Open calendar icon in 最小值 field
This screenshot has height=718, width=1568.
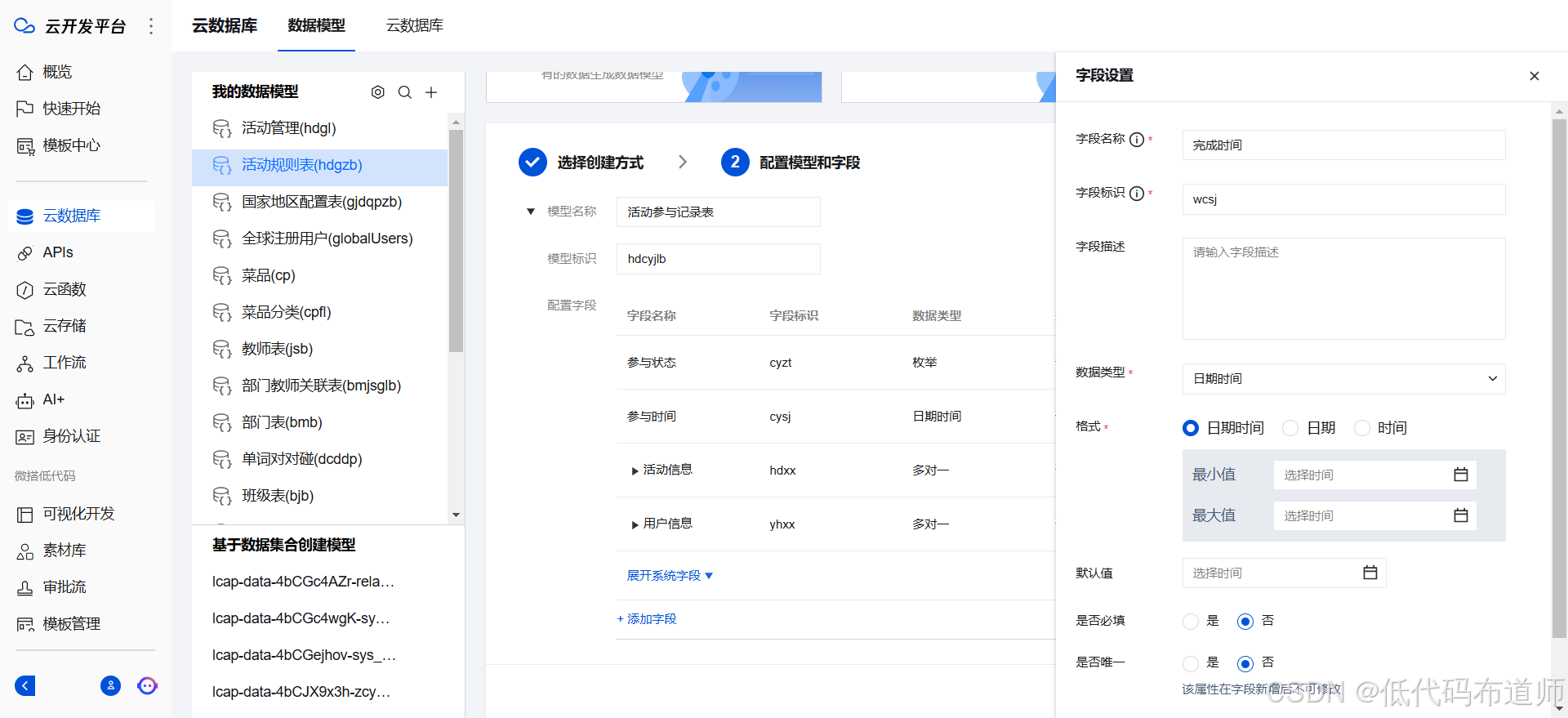(x=1461, y=475)
